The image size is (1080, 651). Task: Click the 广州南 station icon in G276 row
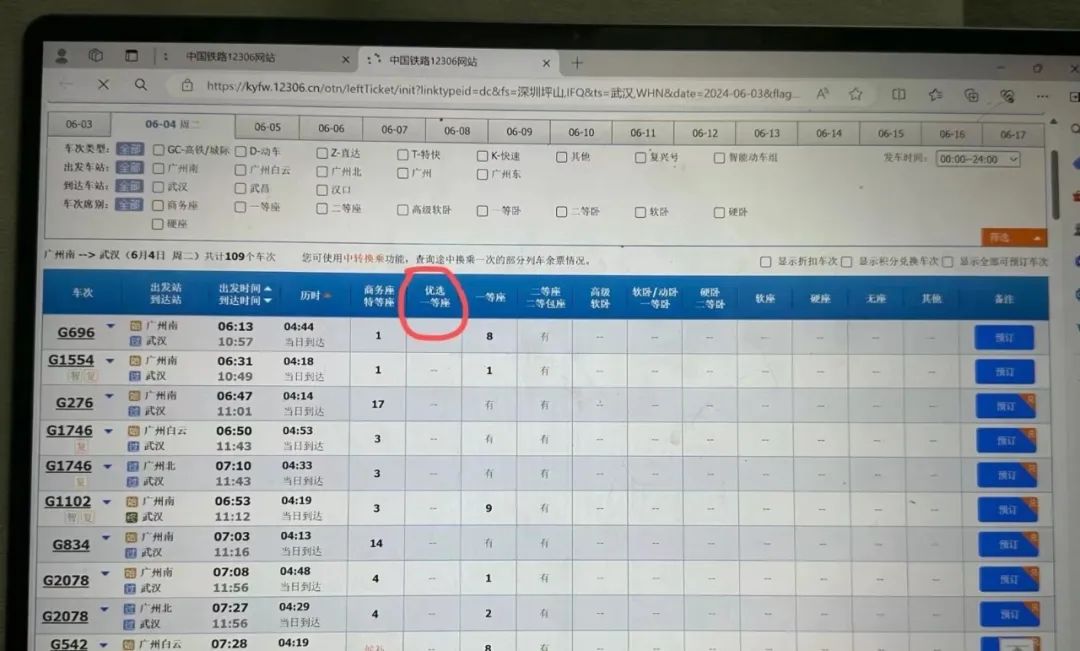(x=134, y=395)
